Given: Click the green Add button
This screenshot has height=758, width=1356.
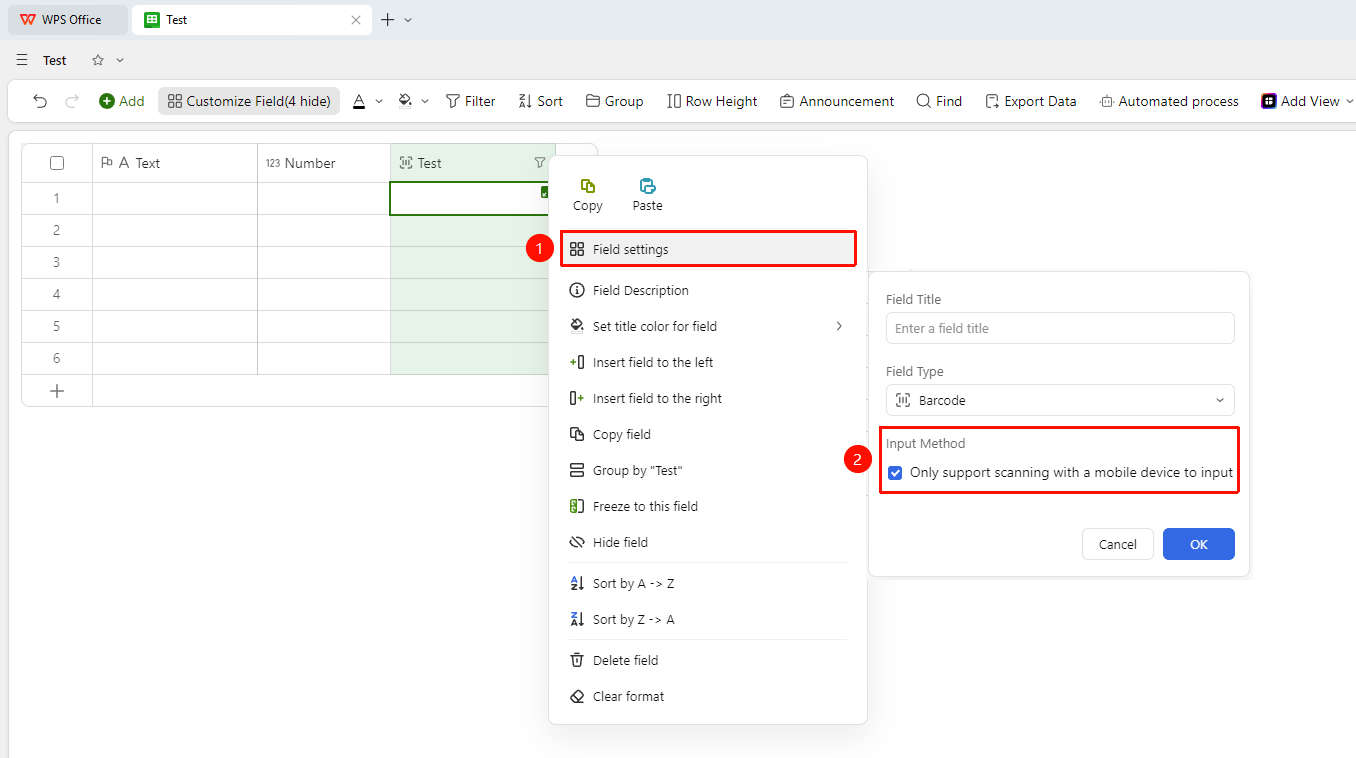Looking at the screenshot, I should (x=121, y=101).
